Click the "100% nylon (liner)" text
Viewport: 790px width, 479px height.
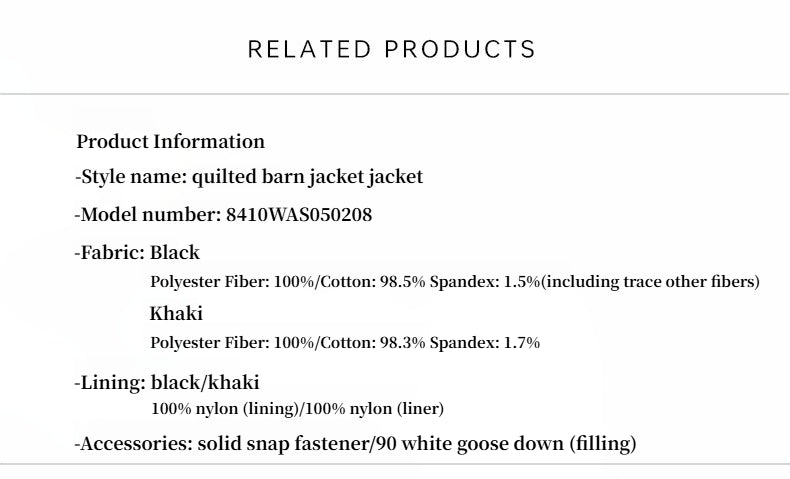point(375,409)
